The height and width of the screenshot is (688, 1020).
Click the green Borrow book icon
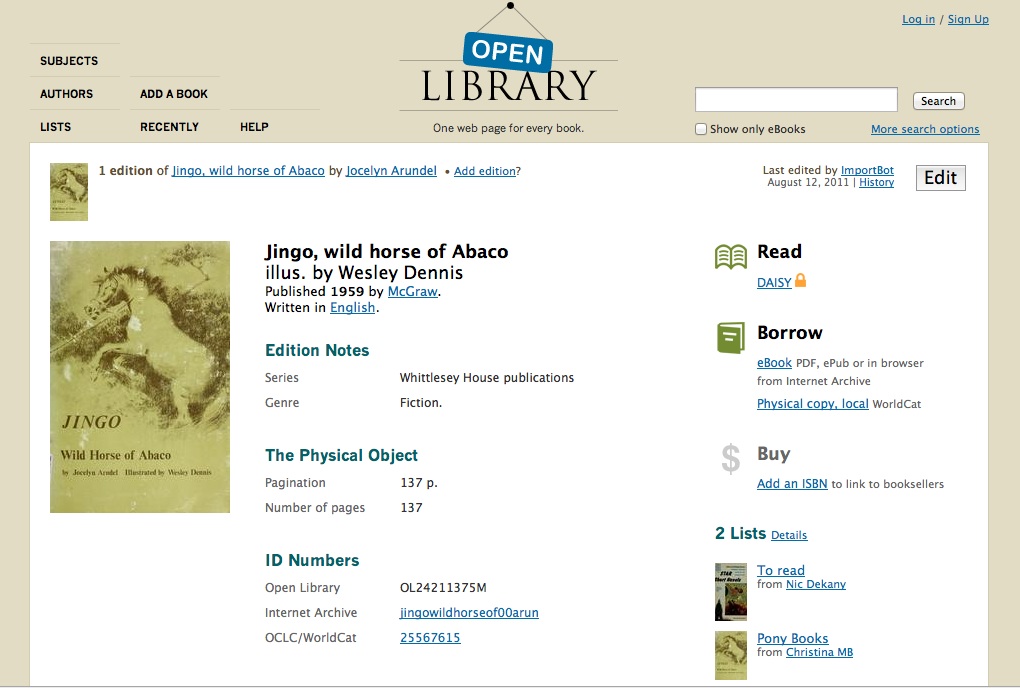click(731, 337)
